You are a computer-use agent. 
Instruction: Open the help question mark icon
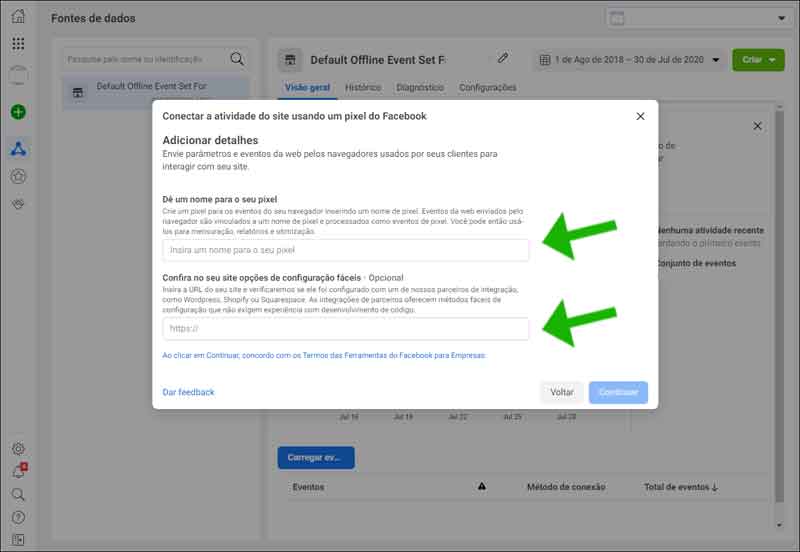(x=18, y=517)
